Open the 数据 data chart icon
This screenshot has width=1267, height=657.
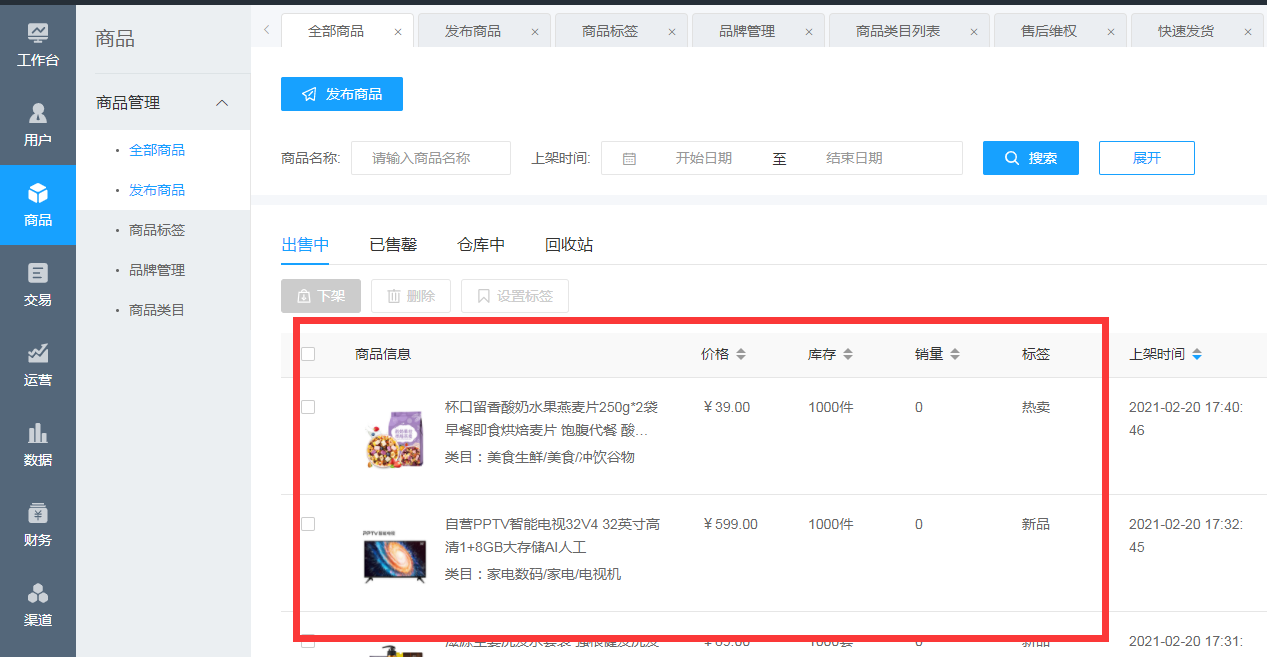(x=38, y=434)
